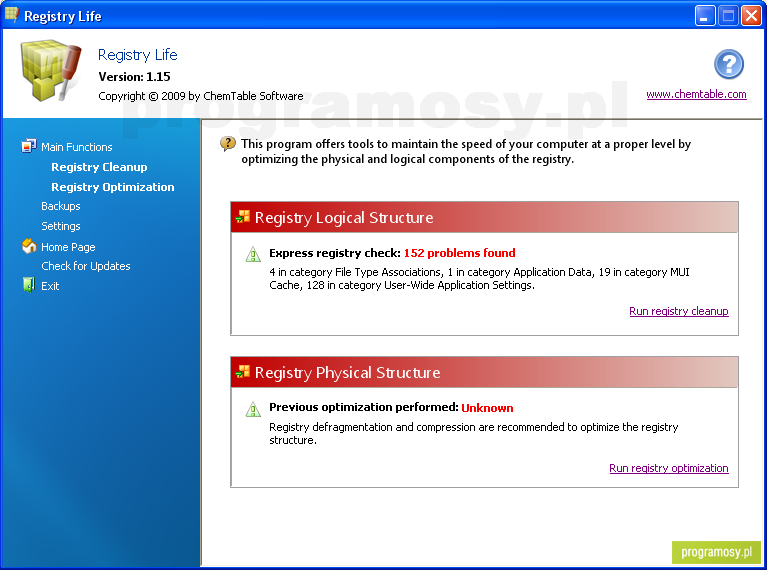Screen dimensions: 767x570
Task: Click the Registry Life heading text
Action: coord(137,55)
